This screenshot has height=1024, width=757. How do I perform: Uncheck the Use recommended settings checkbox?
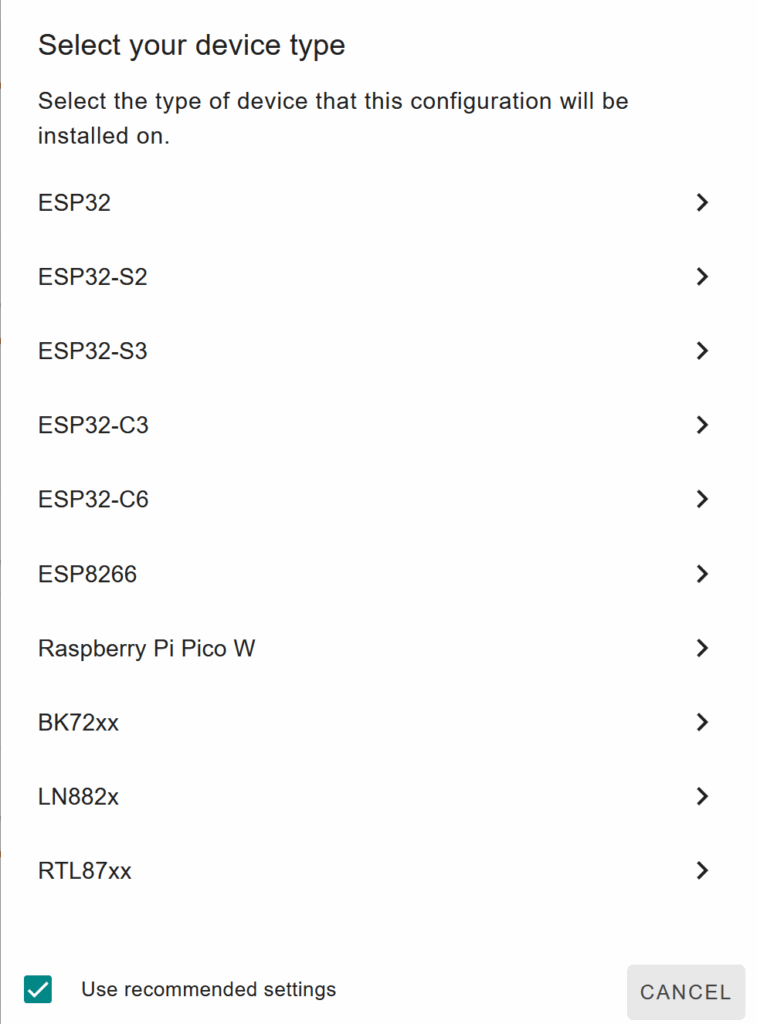pyautogui.click(x=38, y=990)
